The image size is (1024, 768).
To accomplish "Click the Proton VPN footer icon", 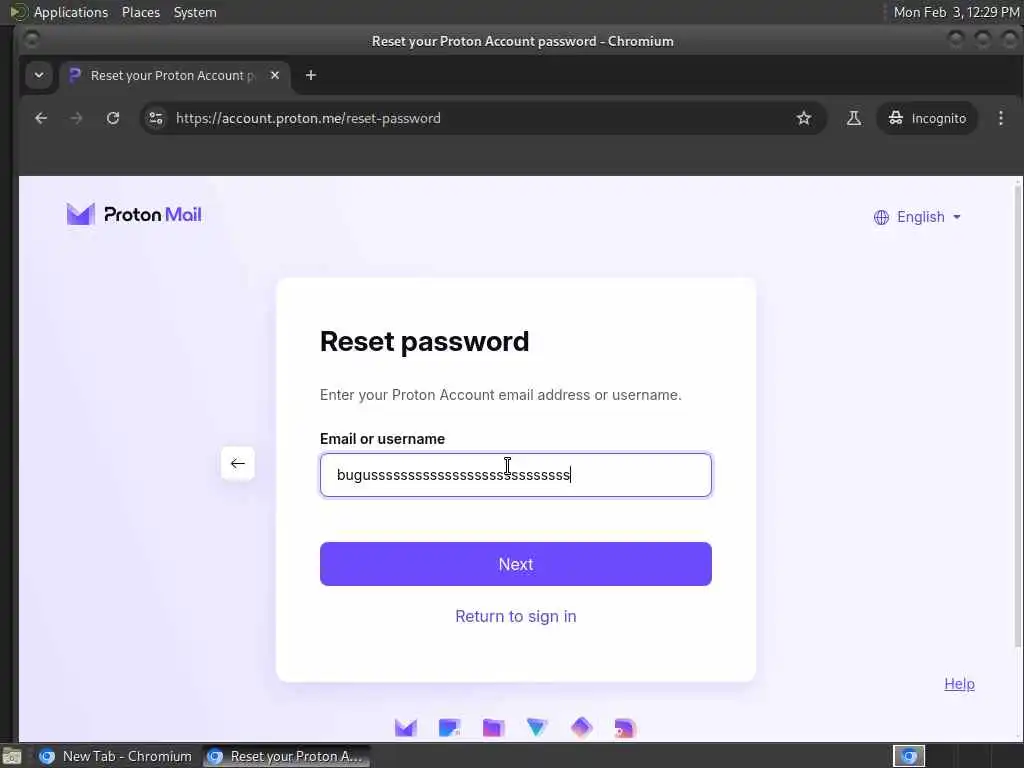I will click(x=537, y=728).
